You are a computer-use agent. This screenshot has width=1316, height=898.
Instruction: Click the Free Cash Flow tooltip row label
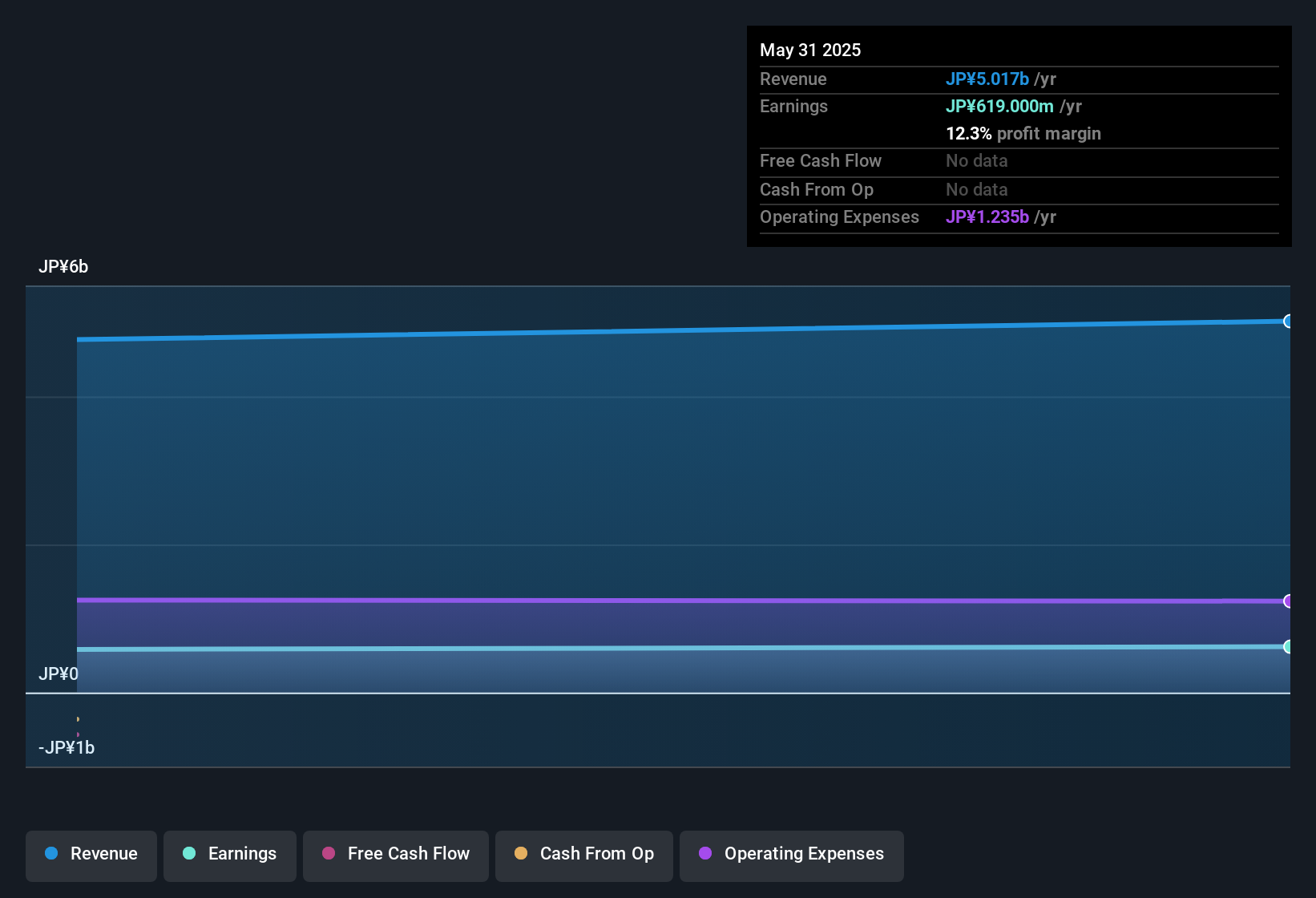pyautogui.click(x=821, y=160)
